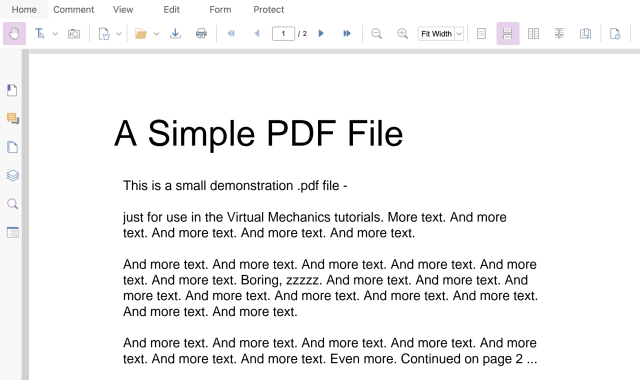This screenshot has height=380, width=640.
Task: Switch to facing pages view
Action: (533, 33)
